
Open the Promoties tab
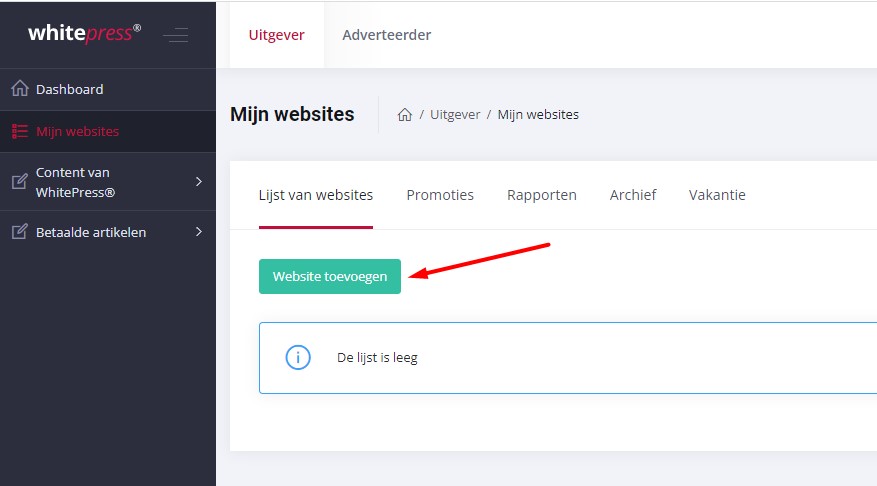[440, 195]
